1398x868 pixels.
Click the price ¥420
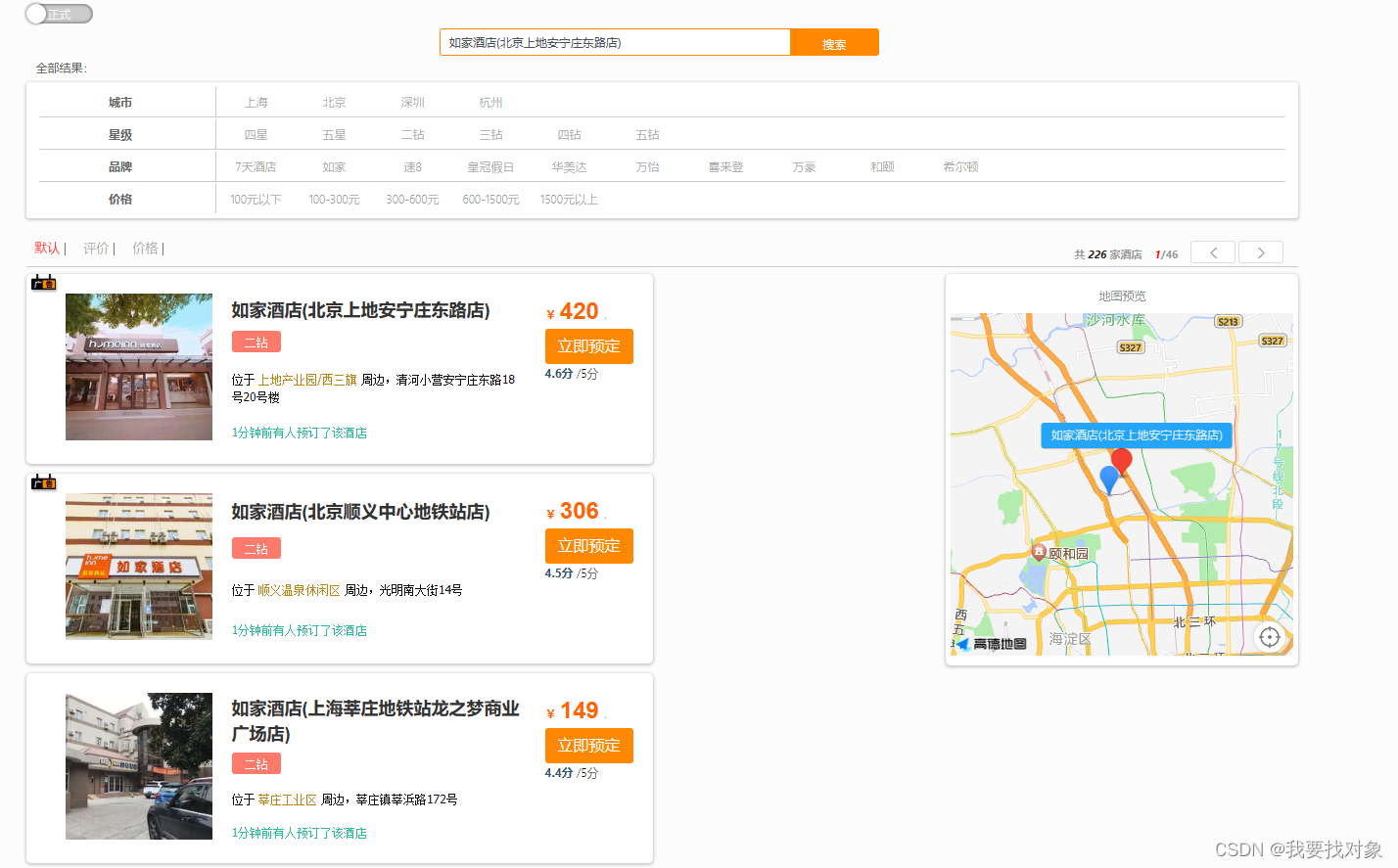point(574,311)
